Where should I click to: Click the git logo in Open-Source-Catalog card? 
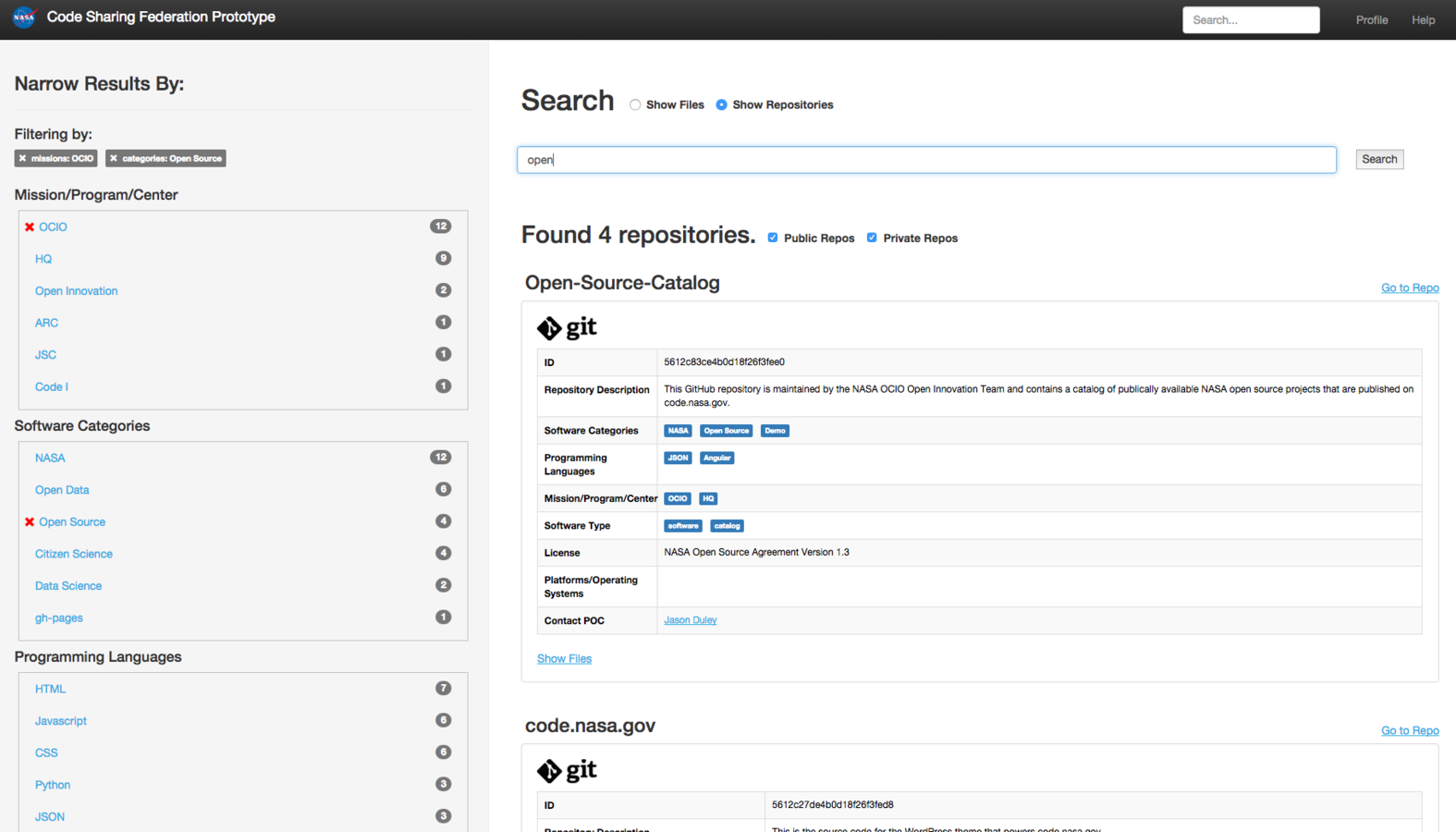(x=567, y=327)
